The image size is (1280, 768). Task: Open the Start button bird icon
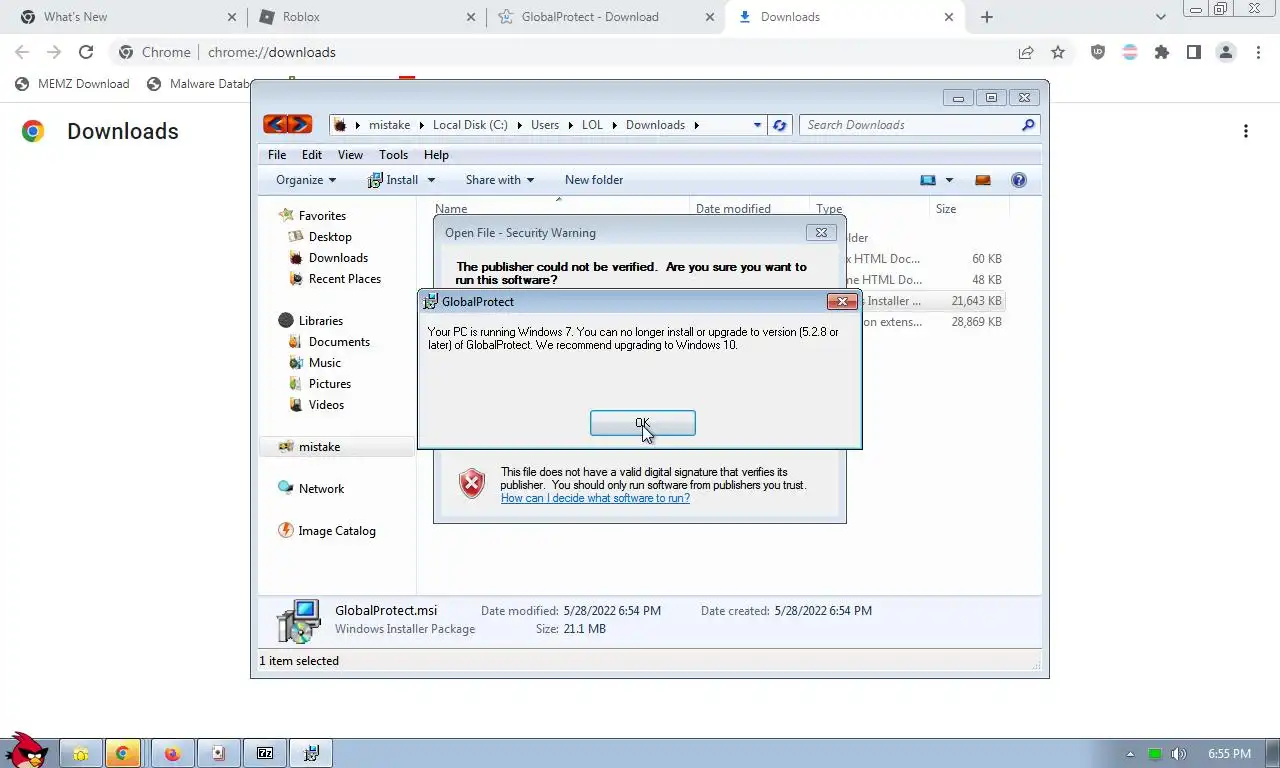coord(26,750)
